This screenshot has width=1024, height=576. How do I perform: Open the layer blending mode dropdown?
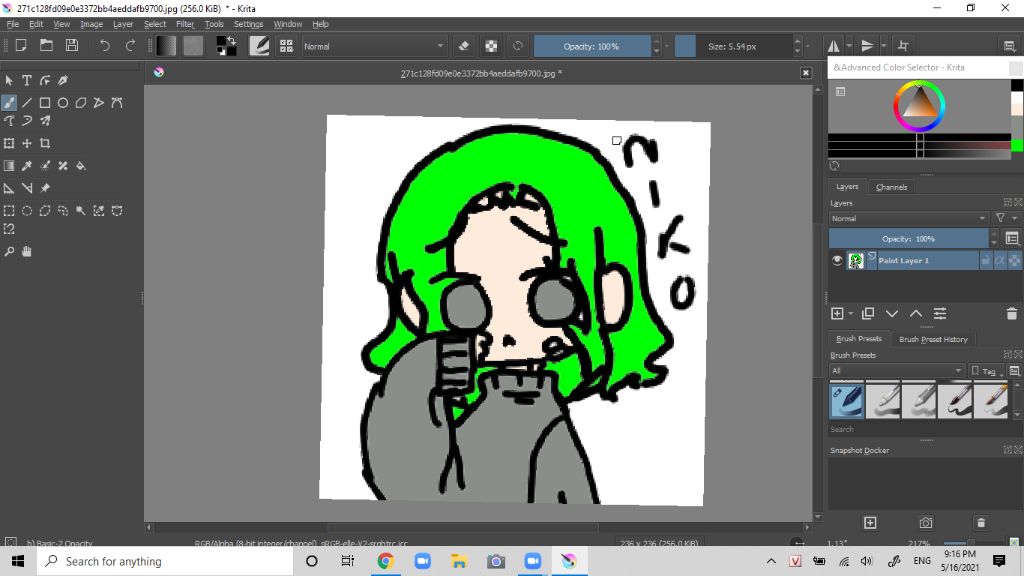(x=909, y=218)
